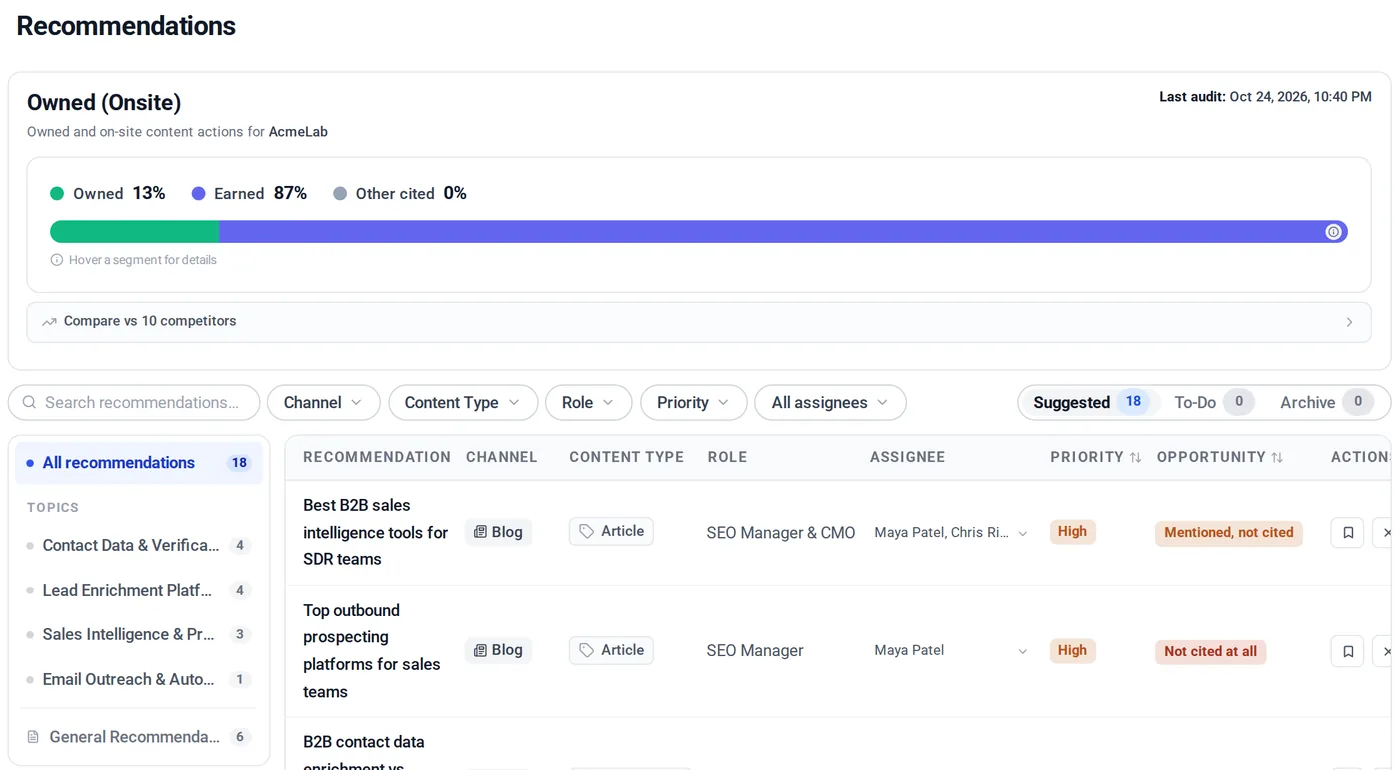
Task: Open the Channel filter dropdown
Action: pyautogui.click(x=323, y=402)
